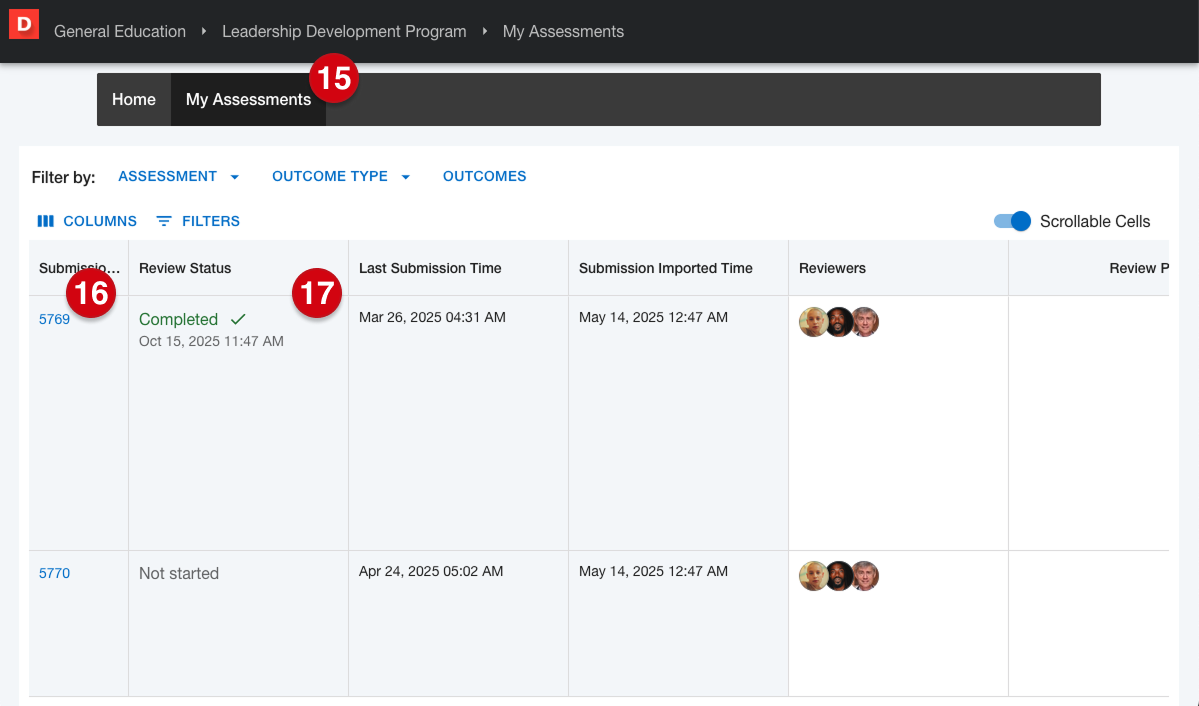Click My Assessments in the breadcrumb

[x=564, y=31]
